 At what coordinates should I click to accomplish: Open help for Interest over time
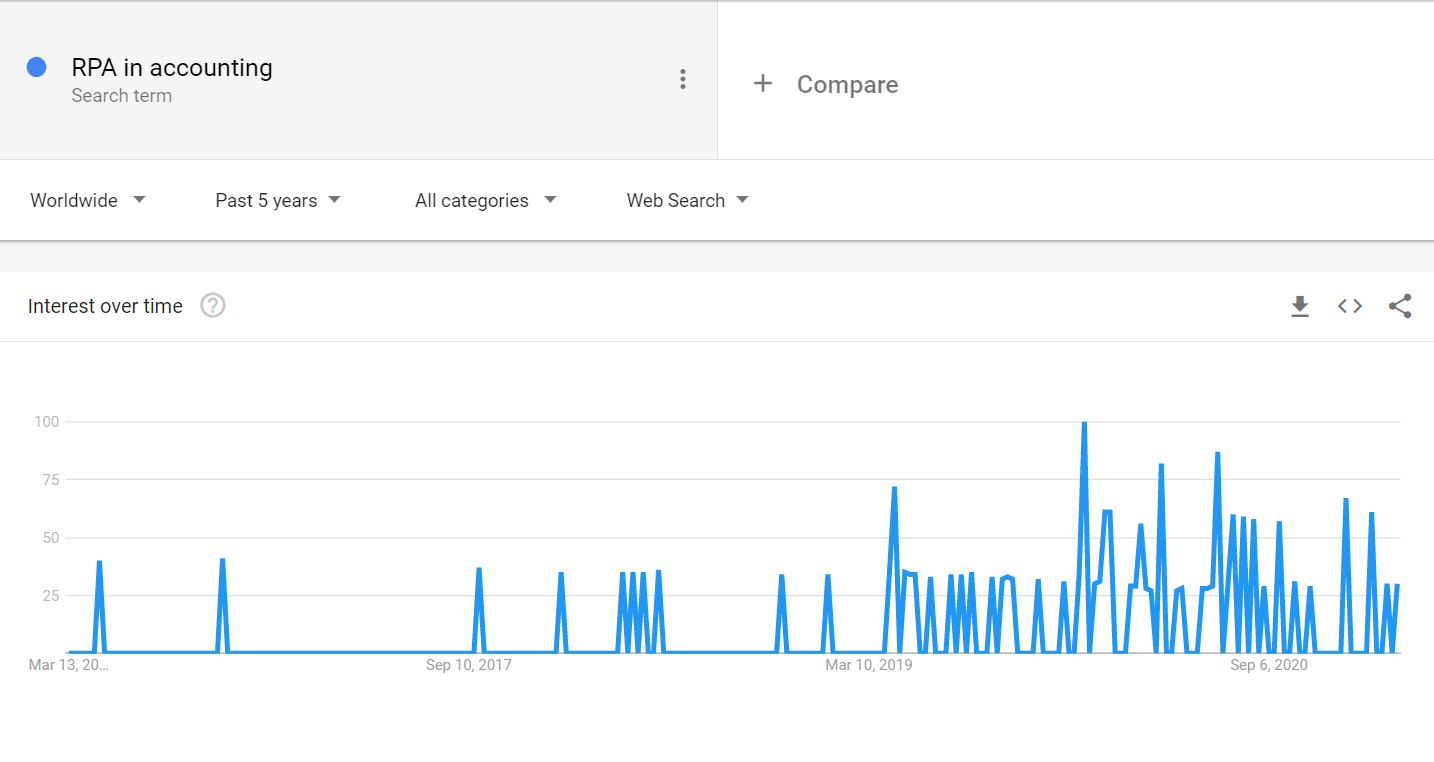pos(213,306)
